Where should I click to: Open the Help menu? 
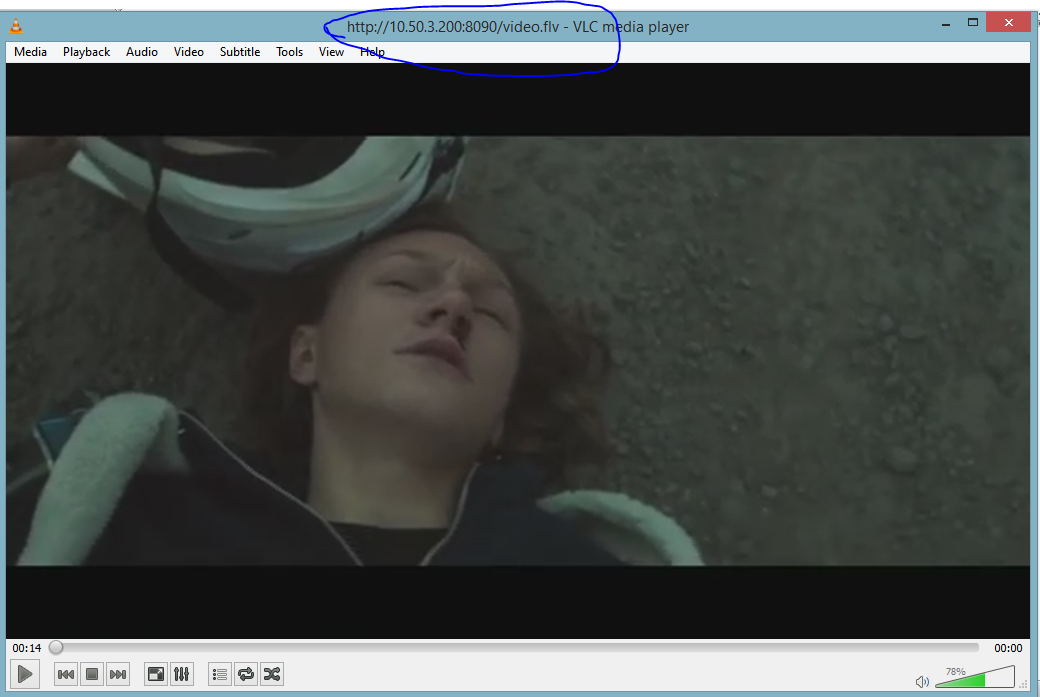click(x=372, y=52)
